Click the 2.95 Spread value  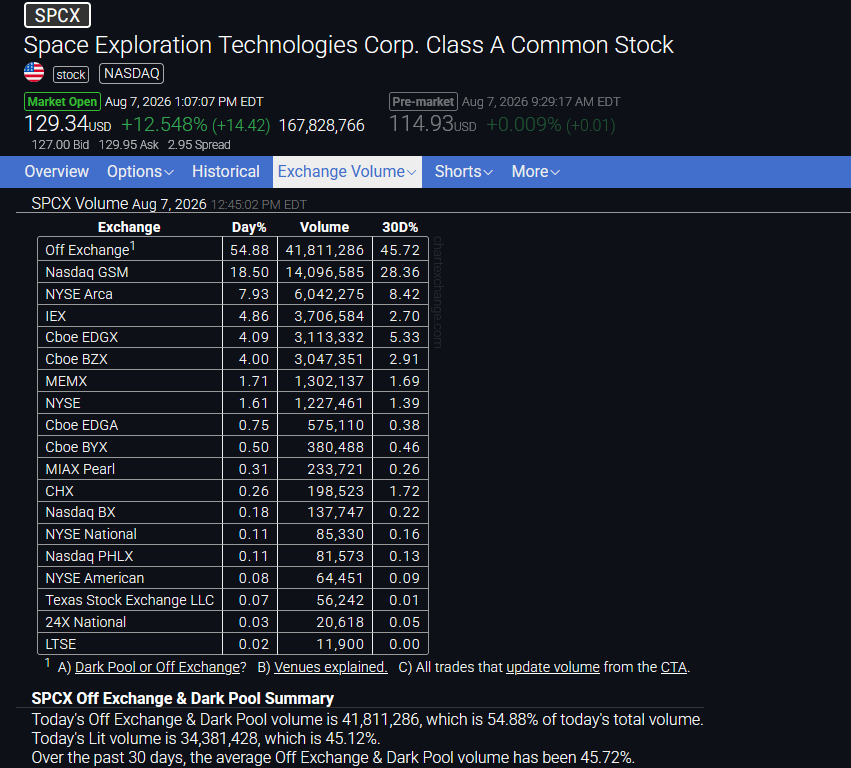[x=199, y=145]
